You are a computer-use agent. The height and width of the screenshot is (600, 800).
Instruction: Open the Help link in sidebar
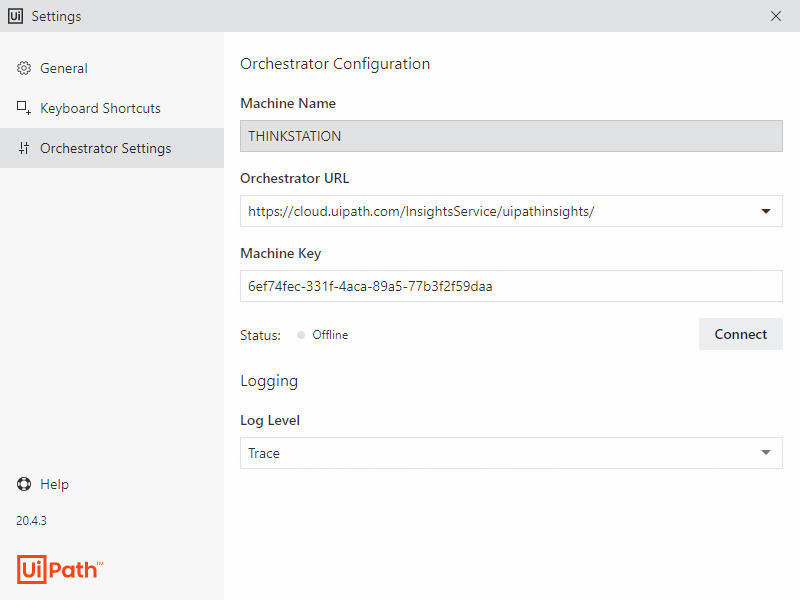[x=54, y=484]
